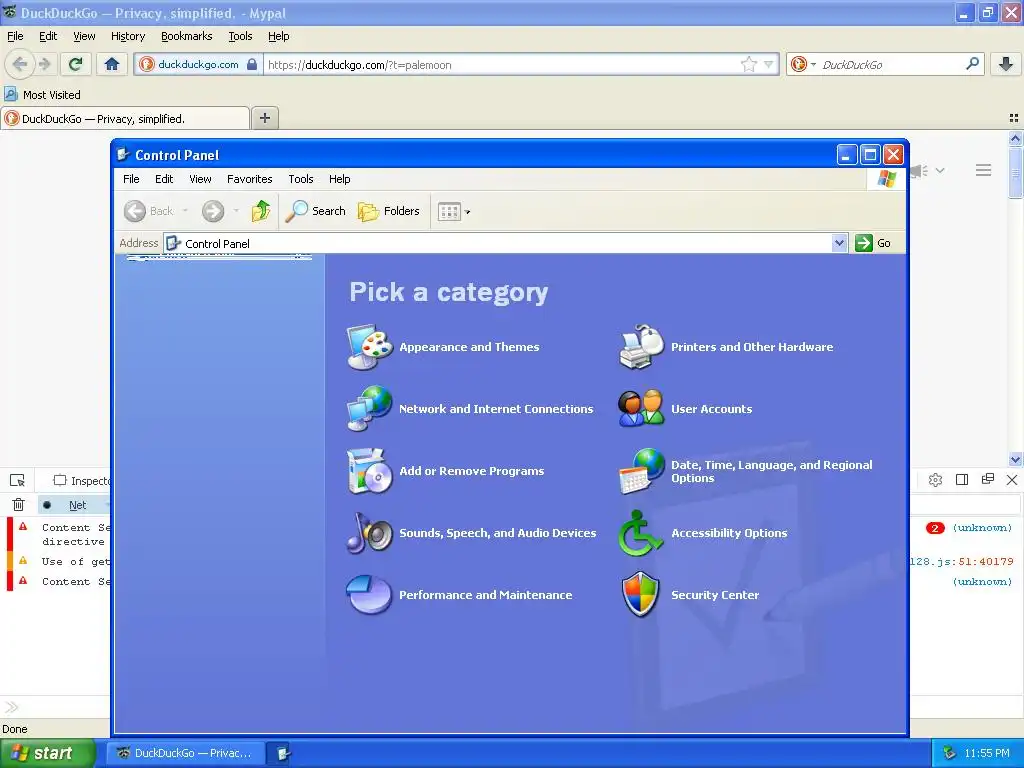Viewport: 1024px width, 768px height.
Task: Click the Windows start button
Action: click(46, 753)
